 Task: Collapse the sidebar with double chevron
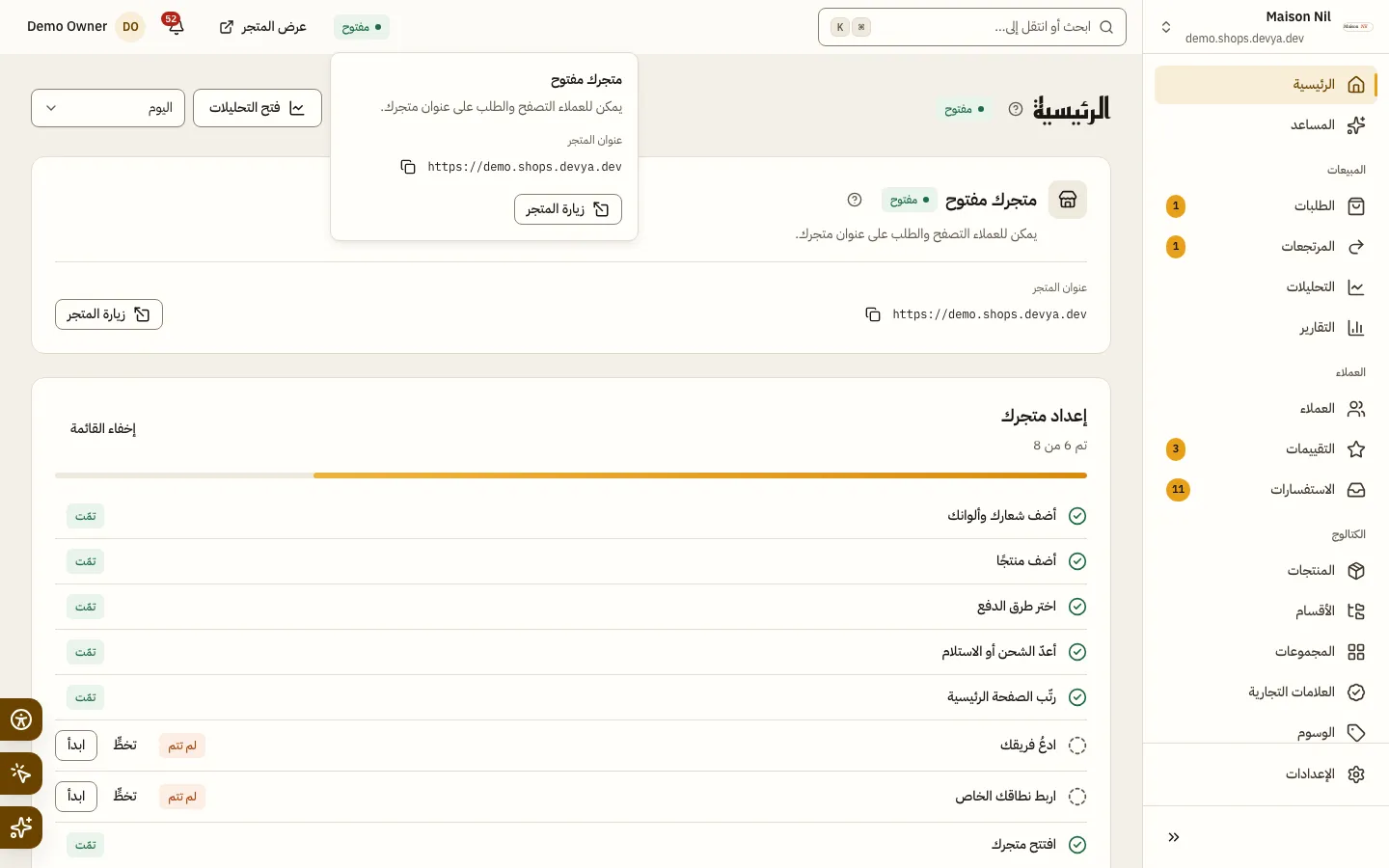pyautogui.click(x=1174, y=837)
